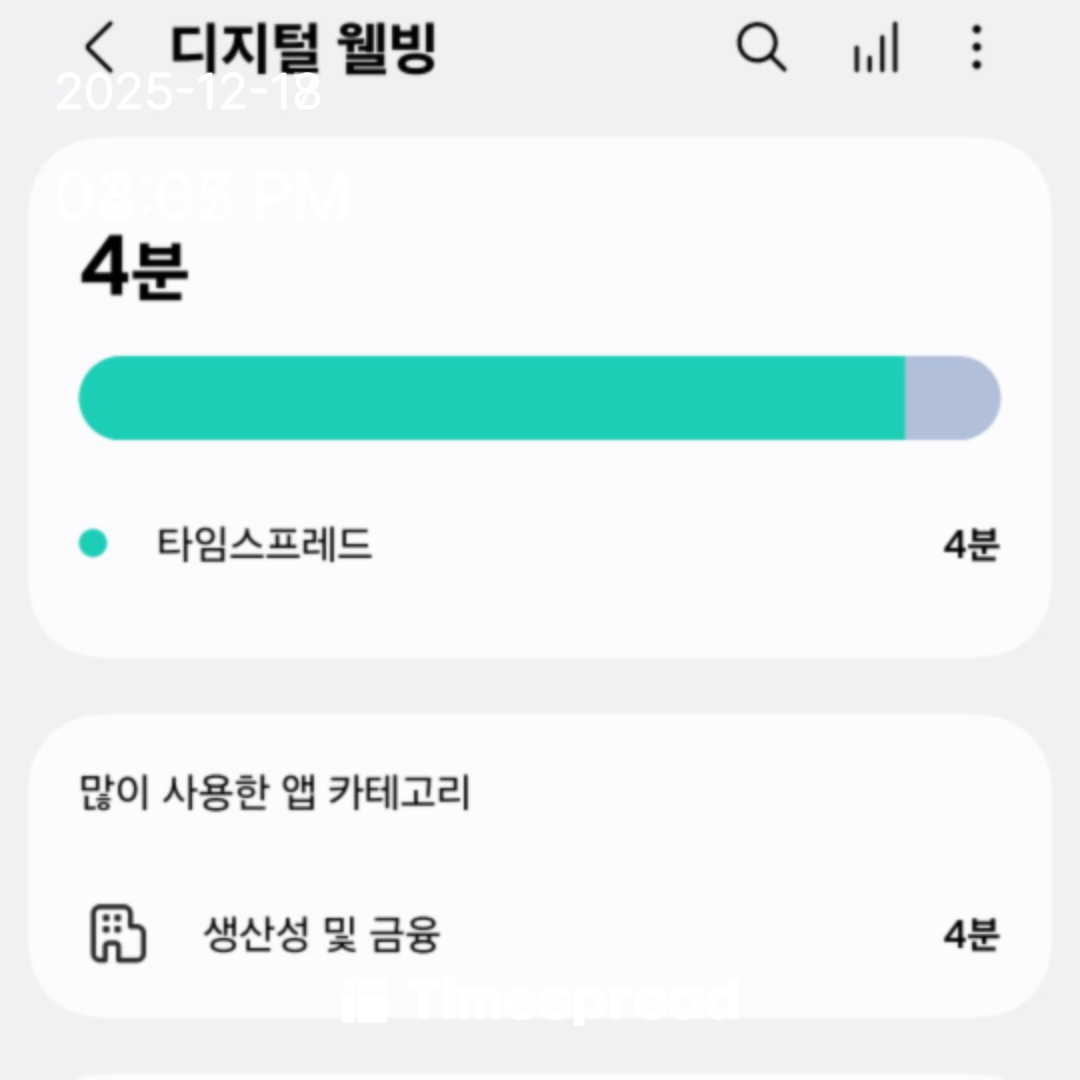Open the three-dot more options menu
The width and height of the screenshot is (1080, 1080).
click(x=976, y=47)
